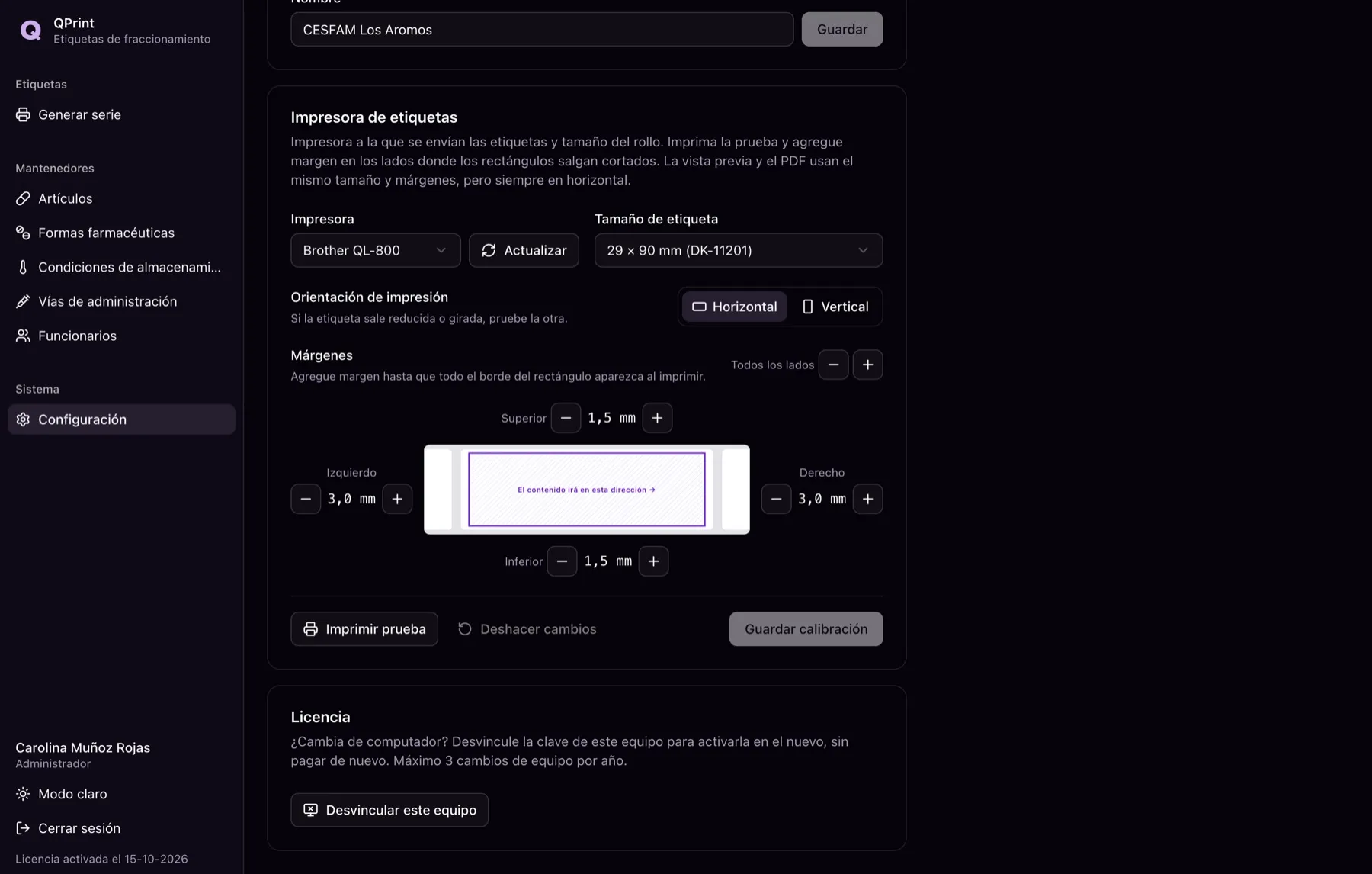
Task: Click Guardar calibración
Action: pyautogui.click(x=806, y=629)
